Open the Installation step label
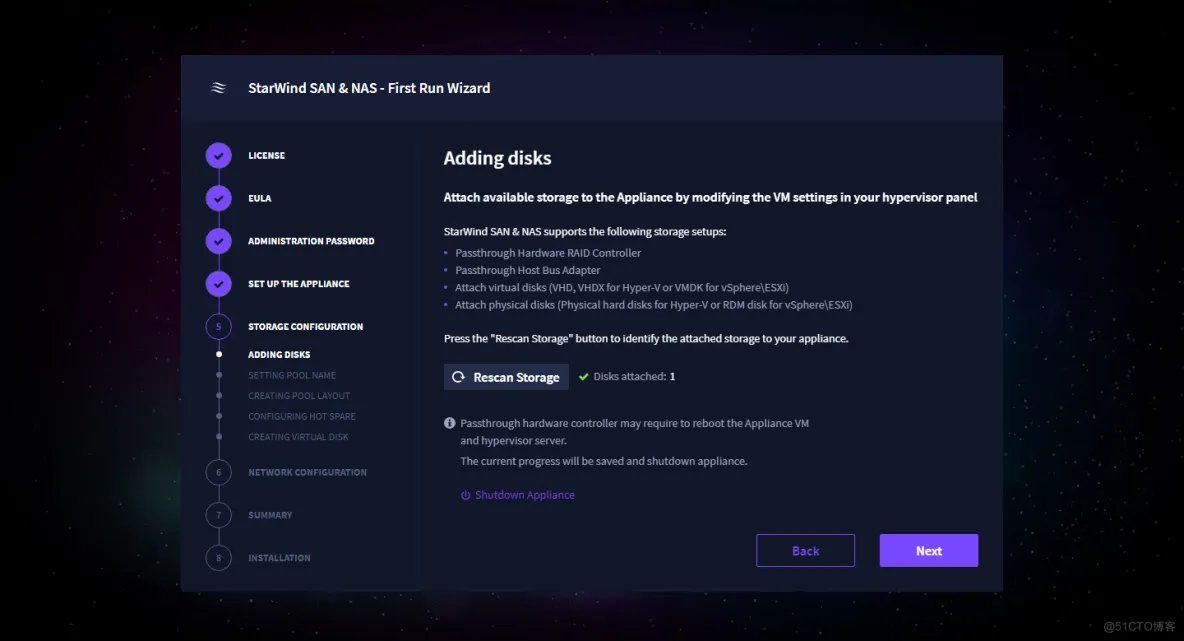 pyautogui.click(x=279, y=558)
